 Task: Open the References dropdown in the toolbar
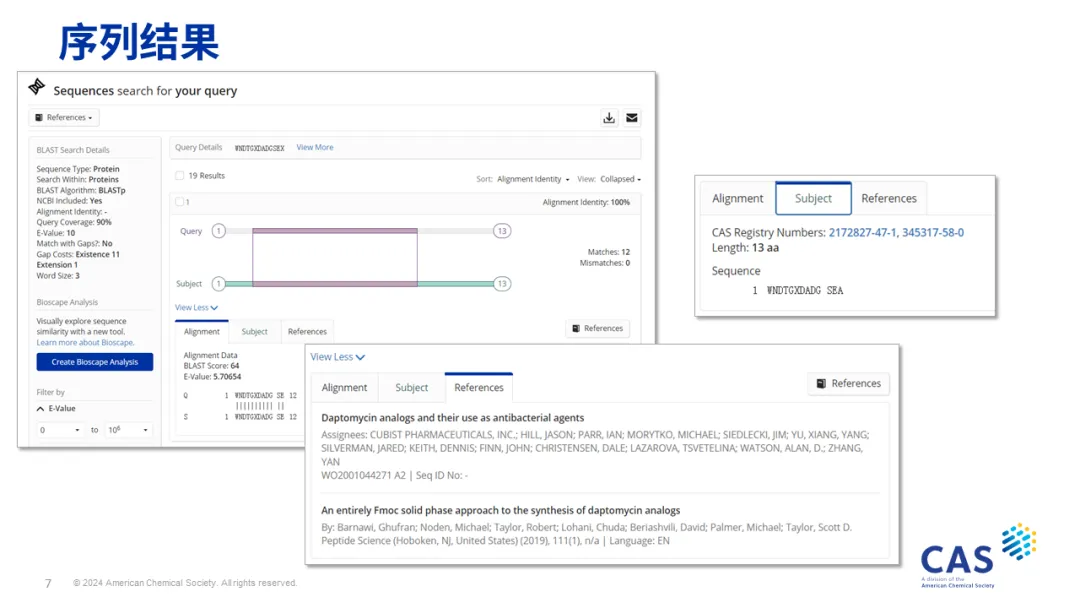coord(64,118)
